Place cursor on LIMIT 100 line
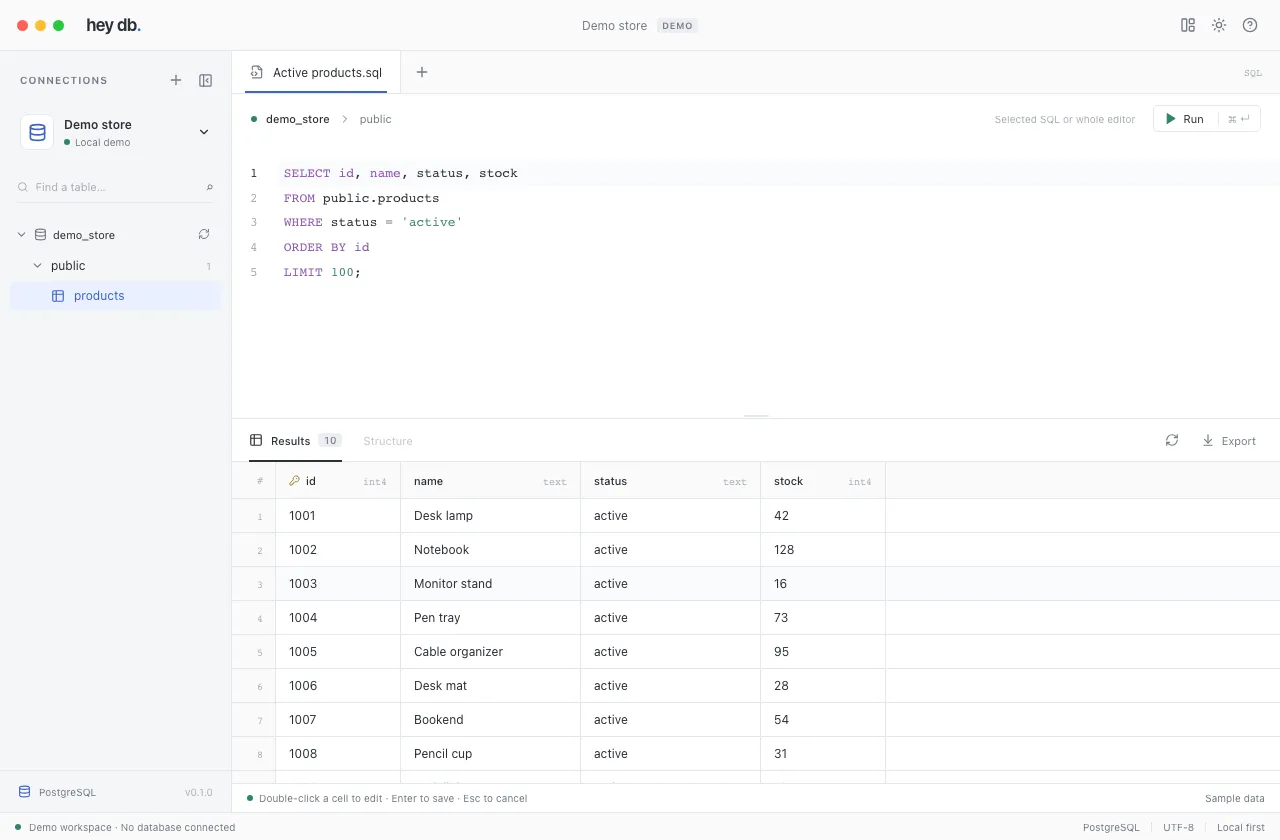 click(322, 272)
